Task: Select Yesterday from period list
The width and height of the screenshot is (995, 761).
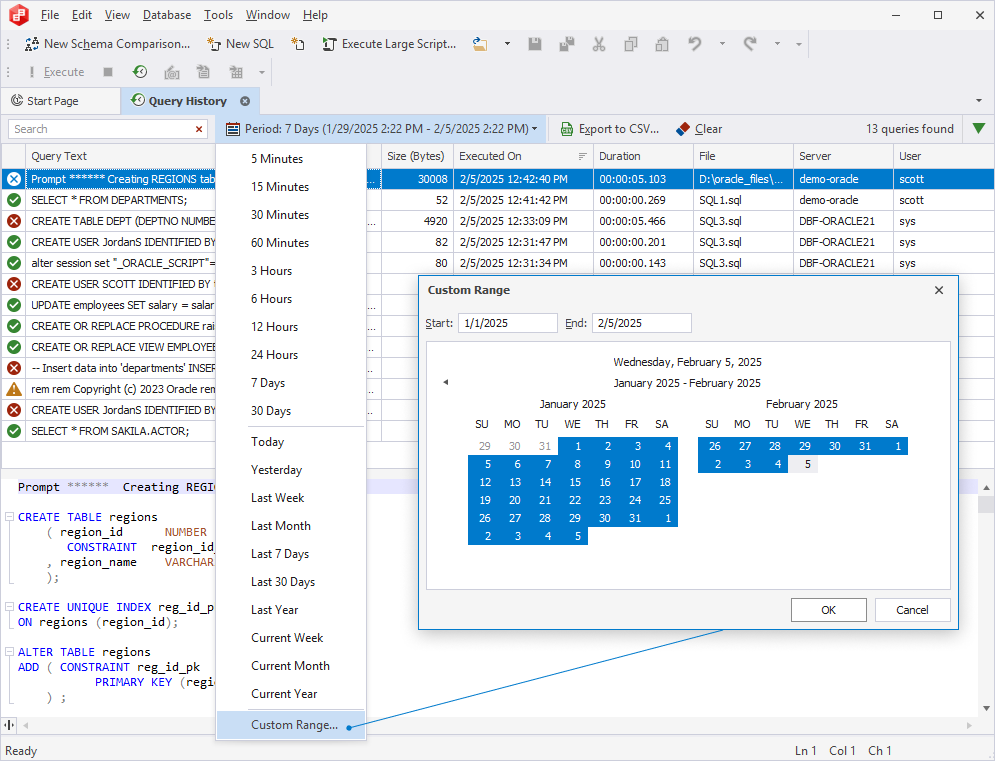Action: click(291, 470)
